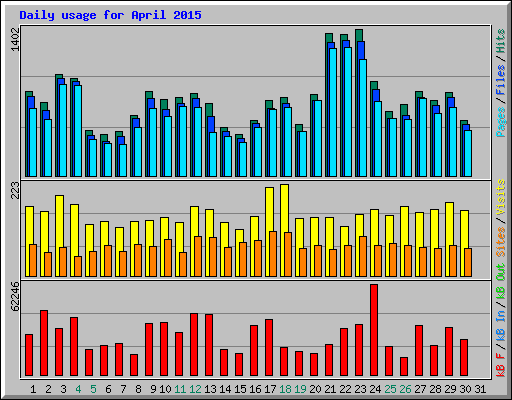The image size is (512, 400).
Task: Click the 'Sites' legend label
Action: tap(501, 242)
